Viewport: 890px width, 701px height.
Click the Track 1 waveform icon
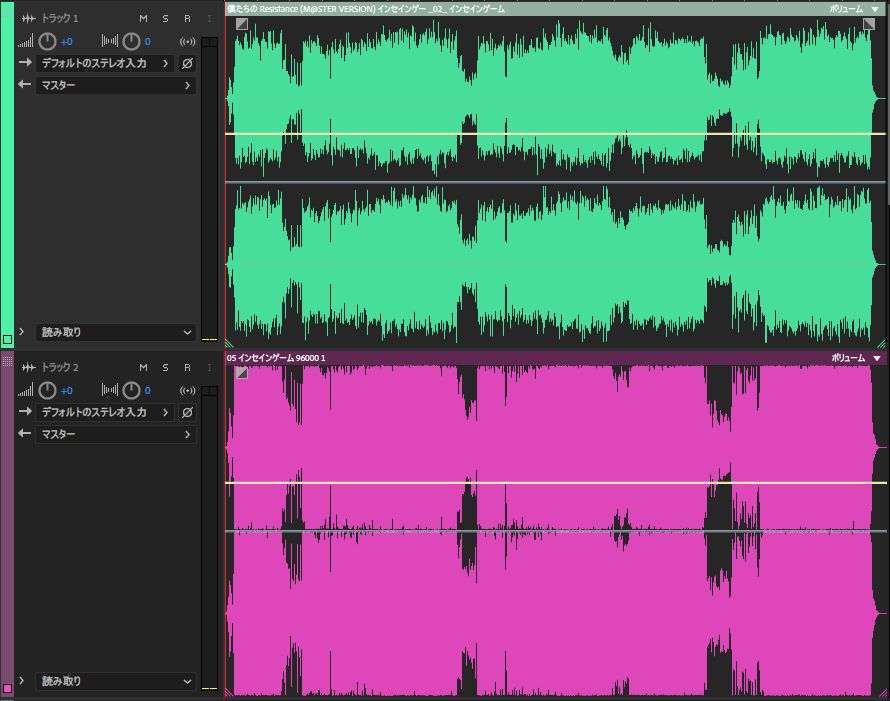pos(28,19)
